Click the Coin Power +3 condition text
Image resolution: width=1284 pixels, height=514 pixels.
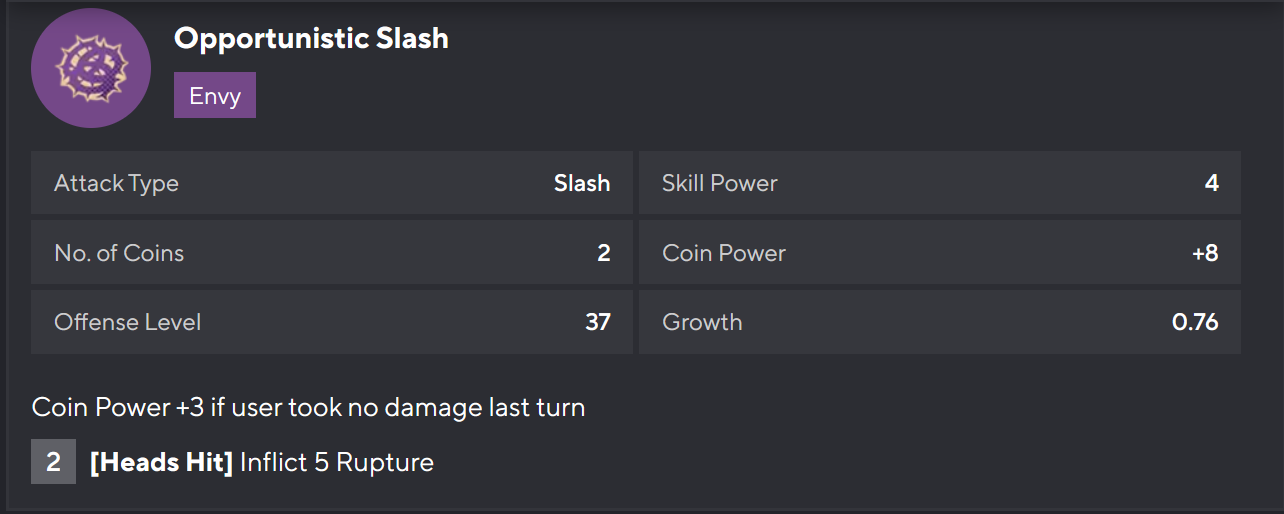pos(308,407)
